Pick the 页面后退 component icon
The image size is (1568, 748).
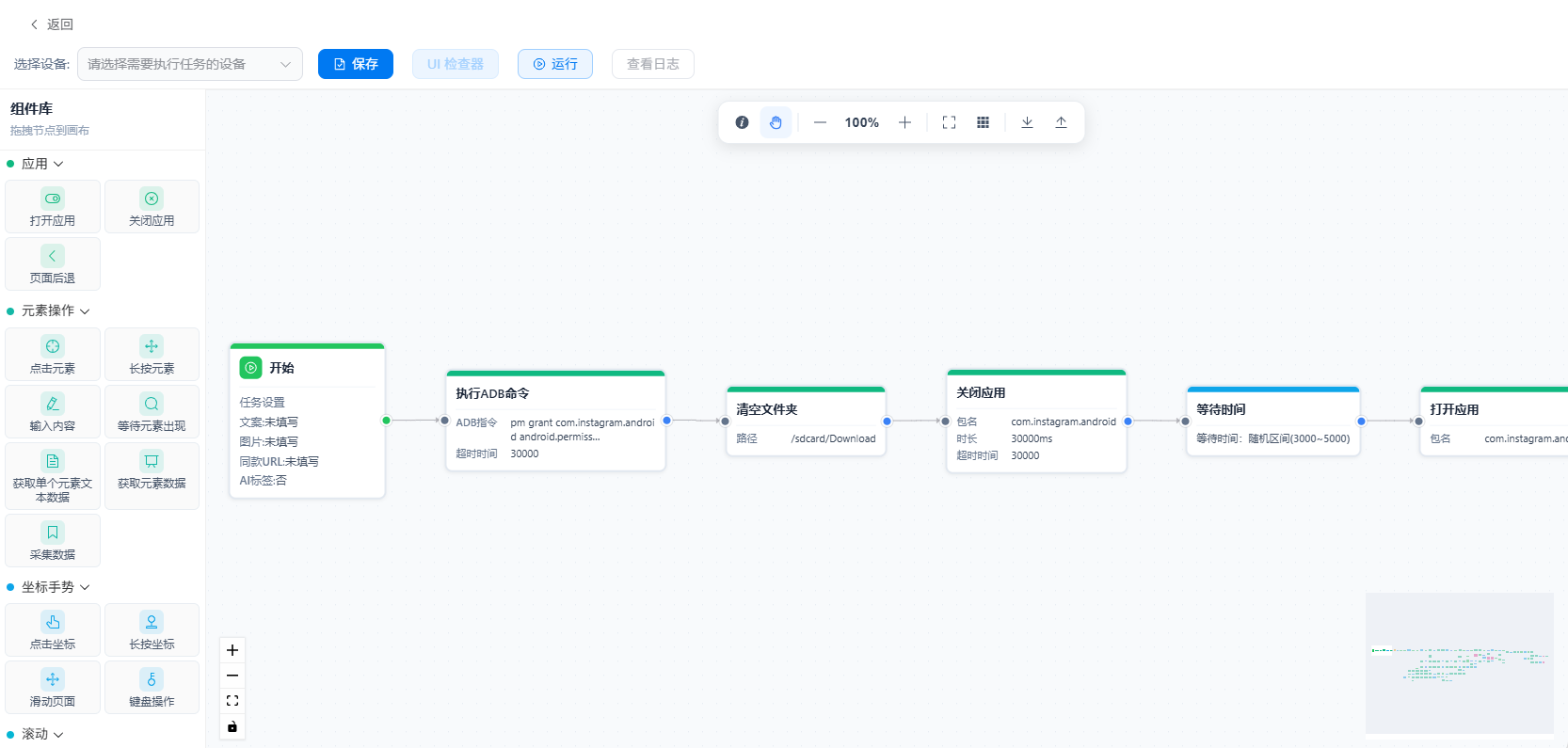53,256
